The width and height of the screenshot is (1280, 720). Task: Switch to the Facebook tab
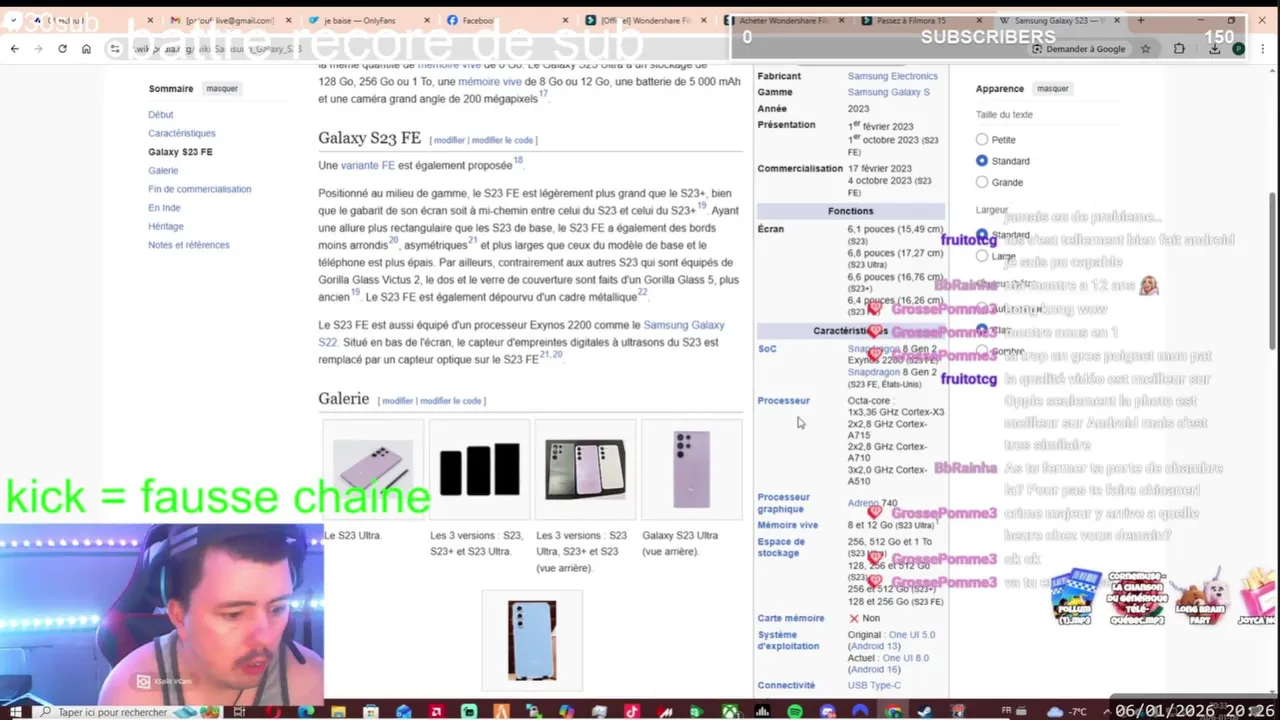(x=504, y=20)
